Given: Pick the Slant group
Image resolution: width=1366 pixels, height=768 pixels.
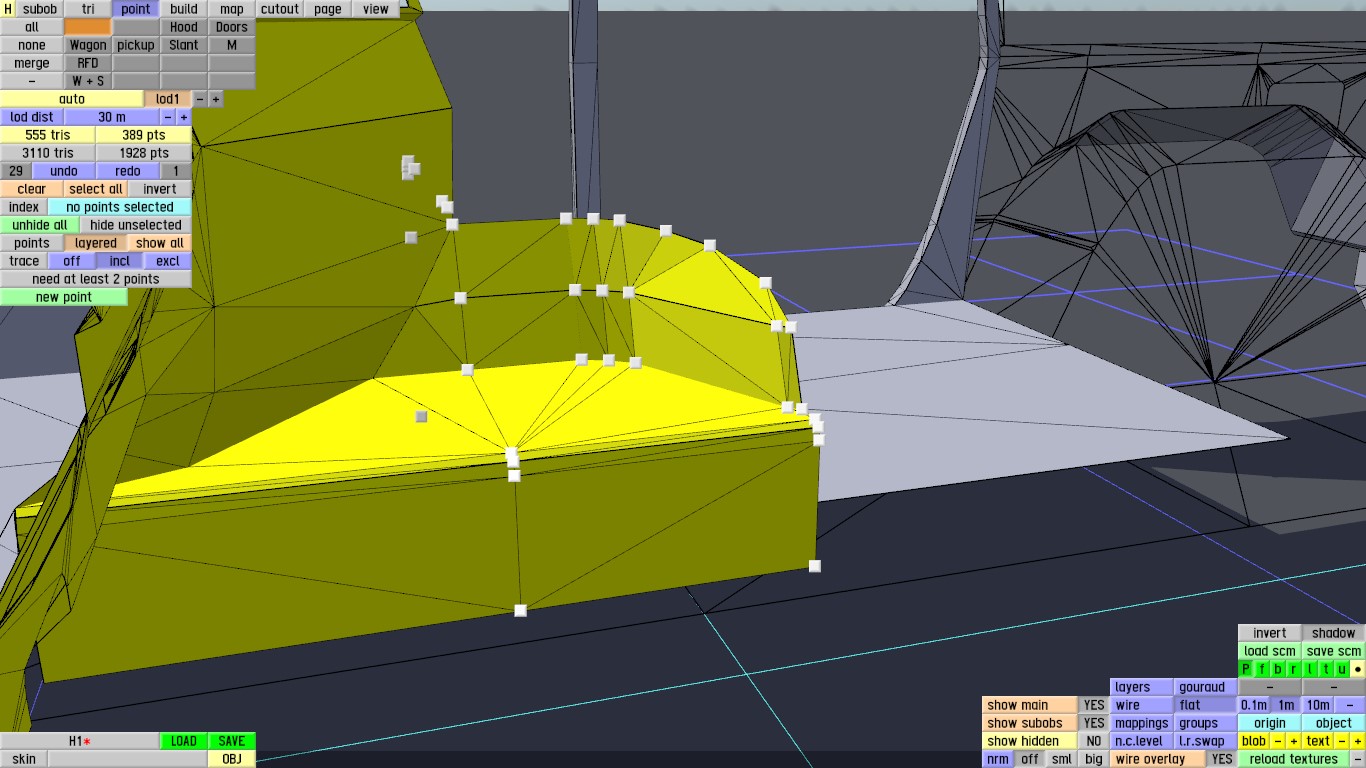Looking at the screenshot, I should coord(184,45).
